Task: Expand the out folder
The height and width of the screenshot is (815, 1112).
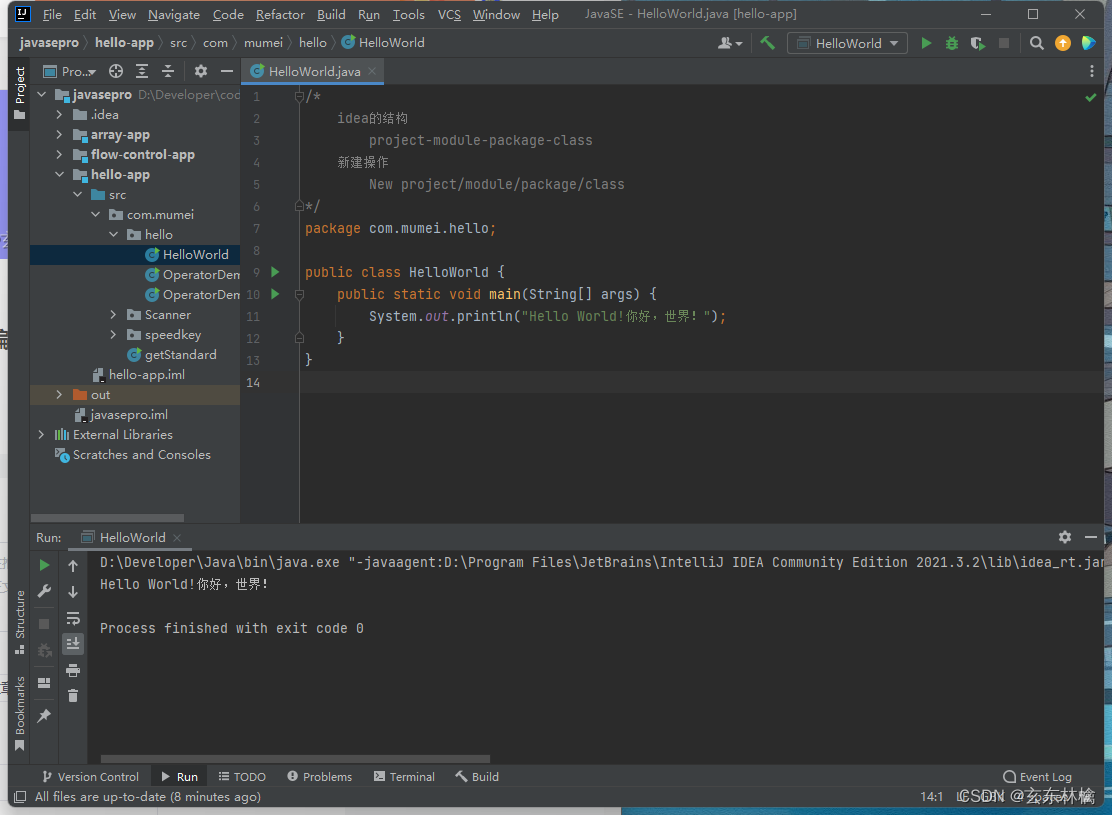Action: click(60, 394)
